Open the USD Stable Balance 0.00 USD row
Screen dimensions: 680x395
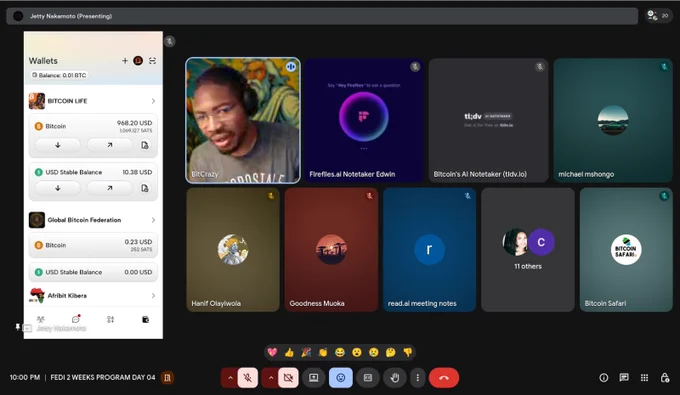pyautogui.click(x=93, y=272)
